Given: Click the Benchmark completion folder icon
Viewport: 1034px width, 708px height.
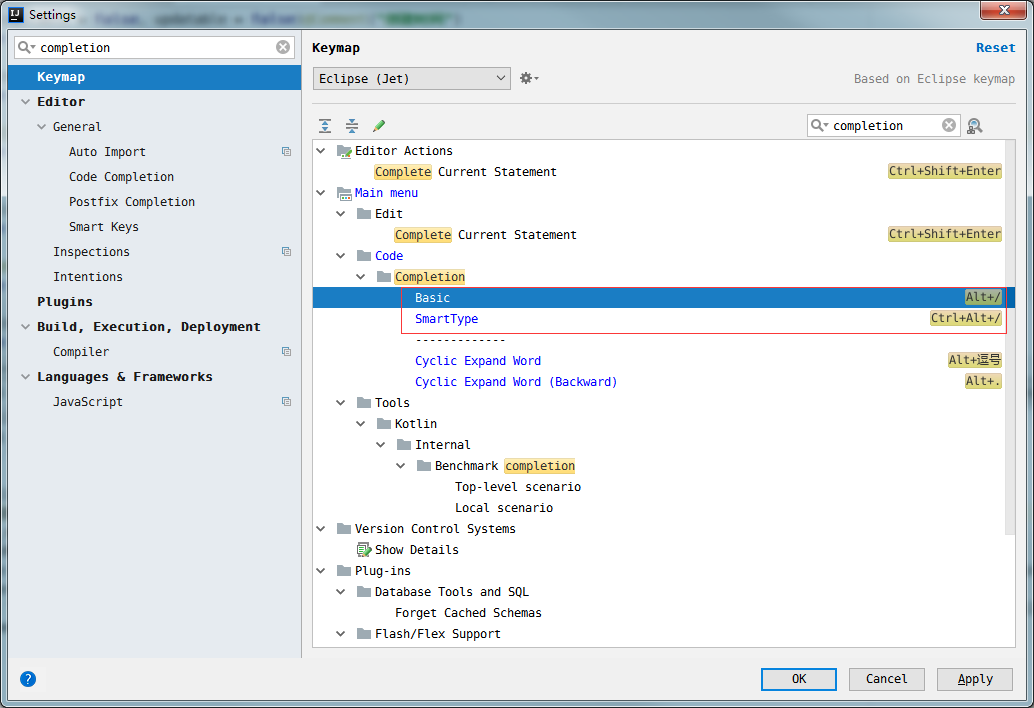Looking at the screenshot, I should coord(424,465).
